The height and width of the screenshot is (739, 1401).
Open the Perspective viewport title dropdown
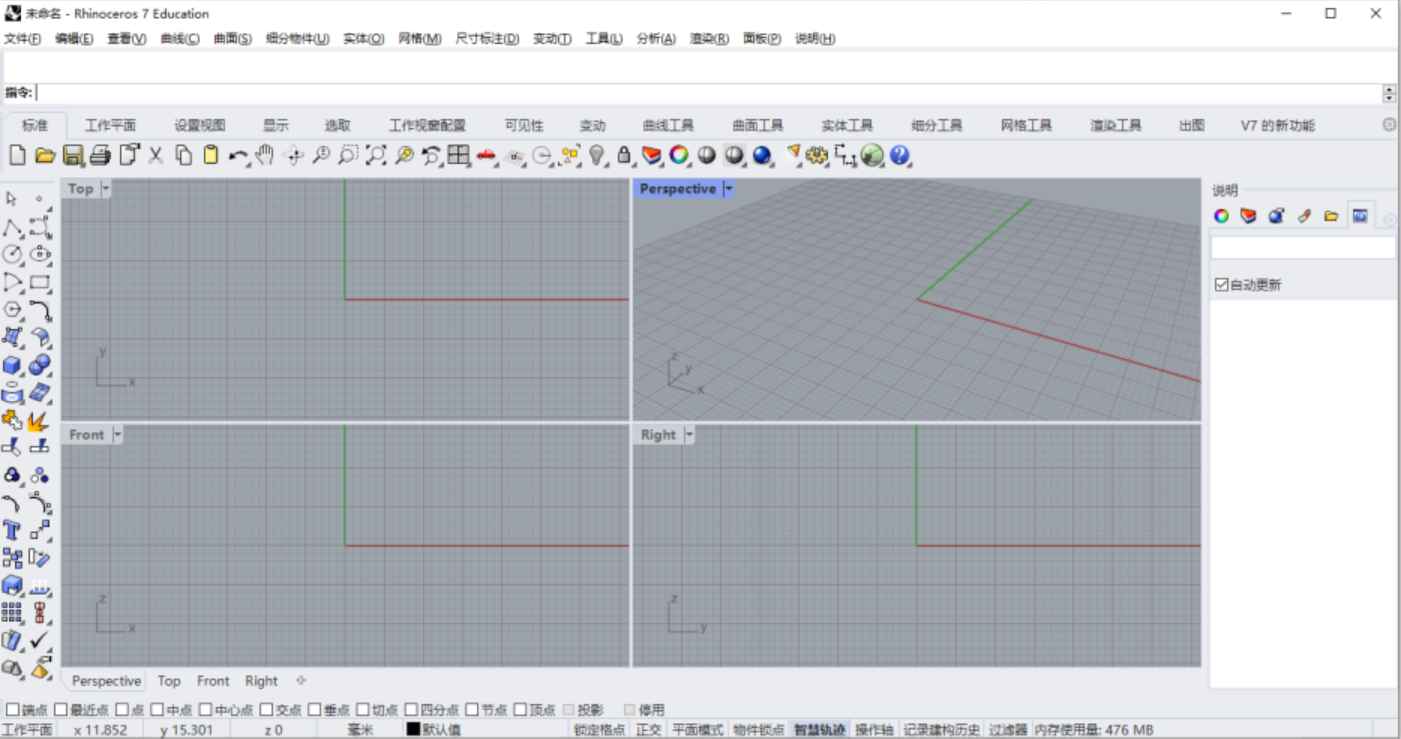coord(729,188)
